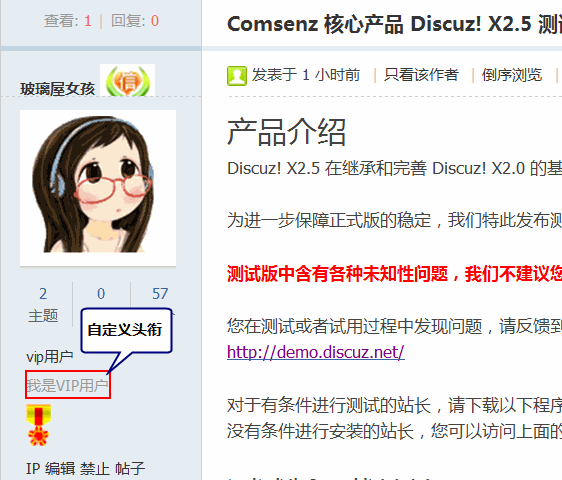Click the 帖子 admin link

tap(130, 469)
